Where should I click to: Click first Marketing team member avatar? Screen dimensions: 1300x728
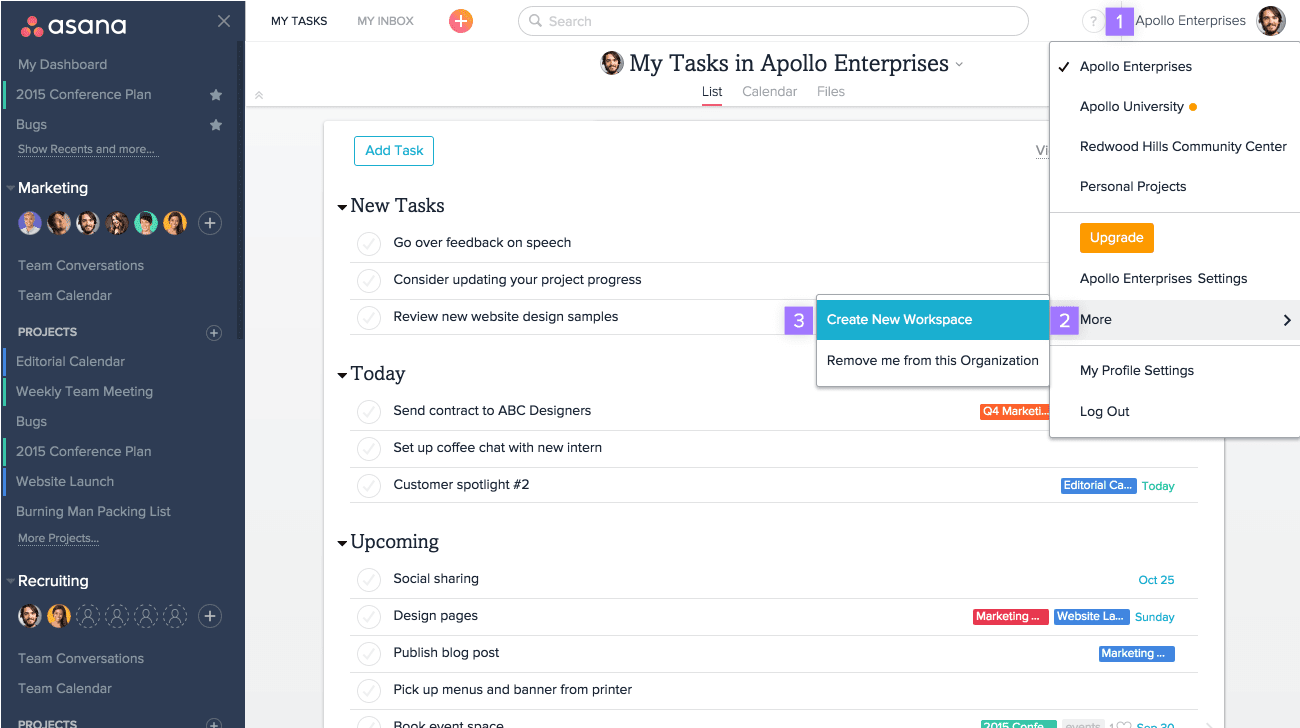click(30, 223)
